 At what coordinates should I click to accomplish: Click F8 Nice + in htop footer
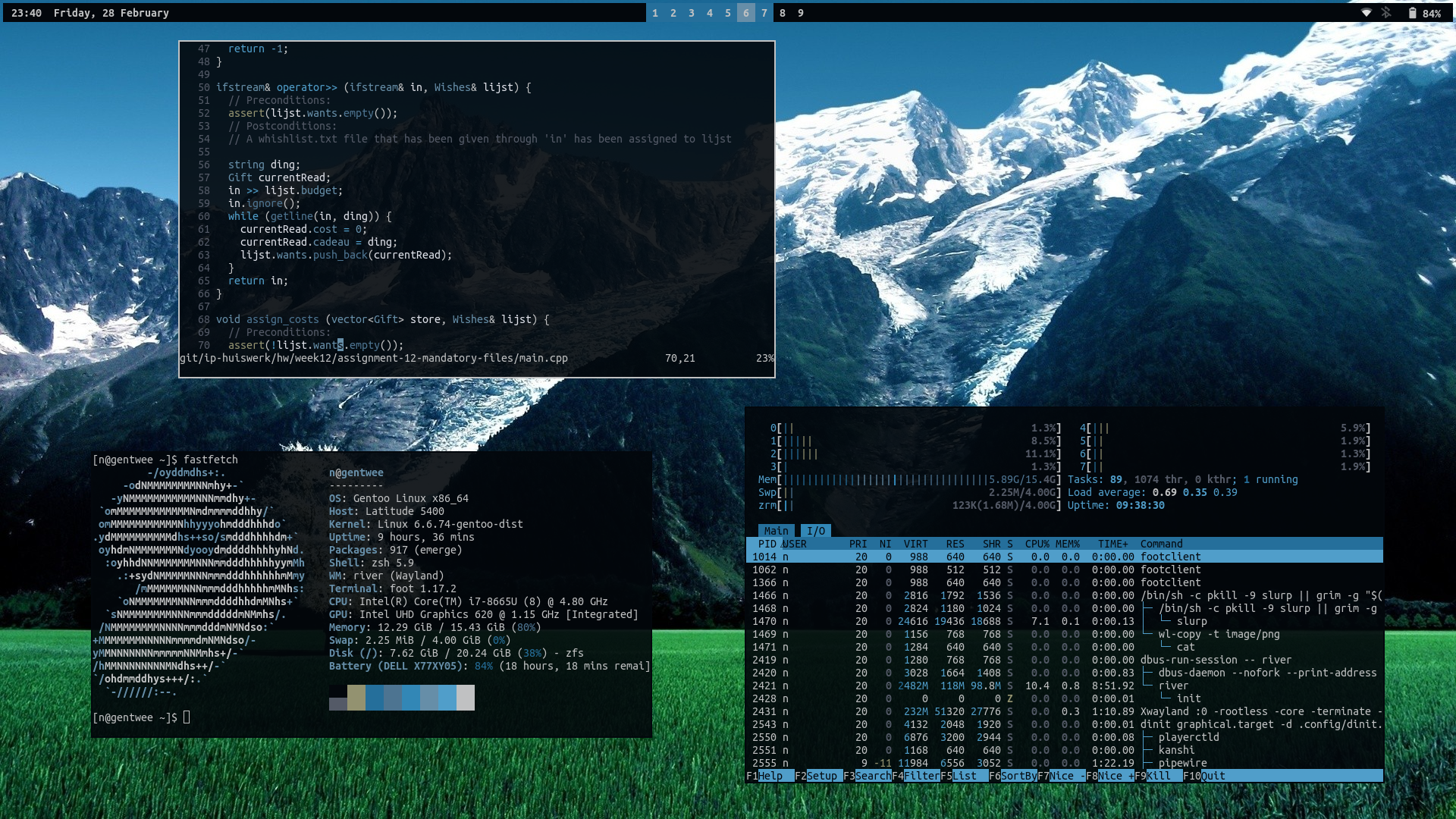coord(1110,776)
